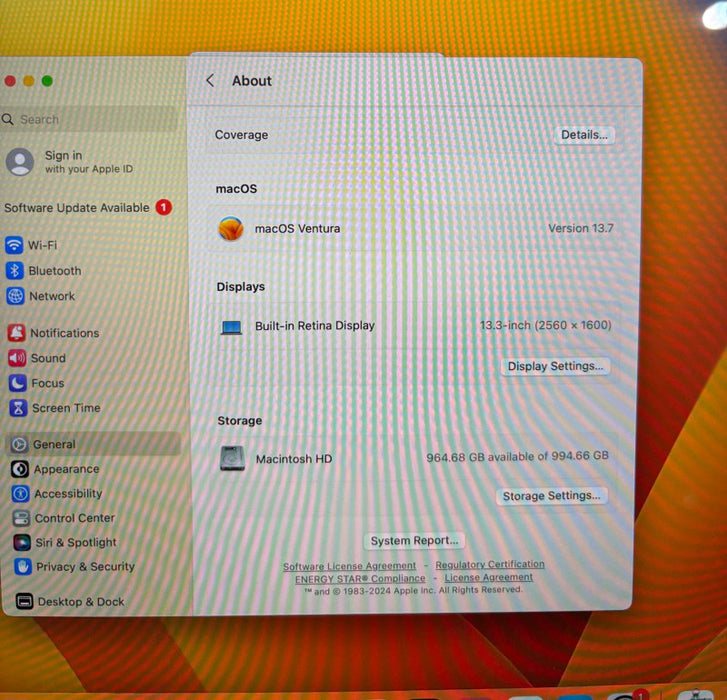This screenshot has height=700, width=727.
Task: Click the Sound speaker icon
Action: (x=17, y=358)
